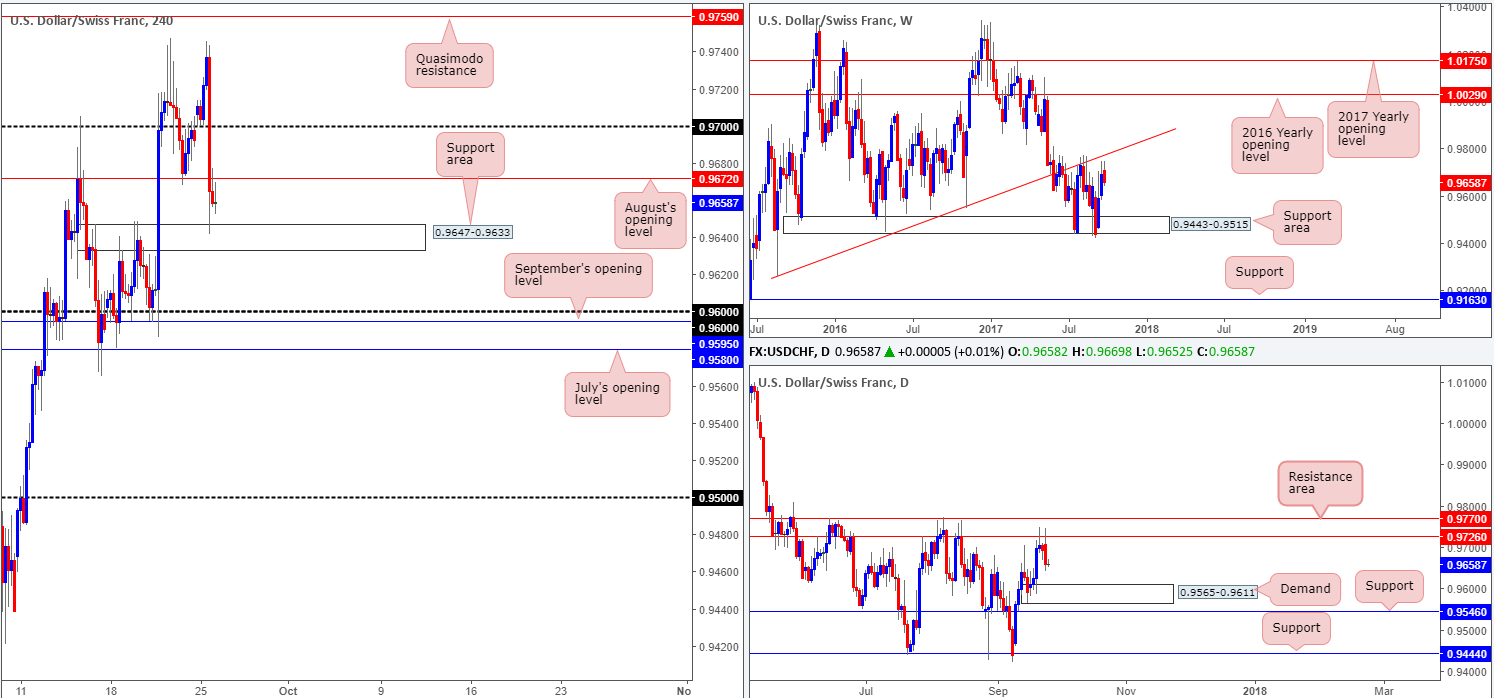Select the 0.95950 price label
Viewport: 1494px width, 698px height.
click(716, 343)
